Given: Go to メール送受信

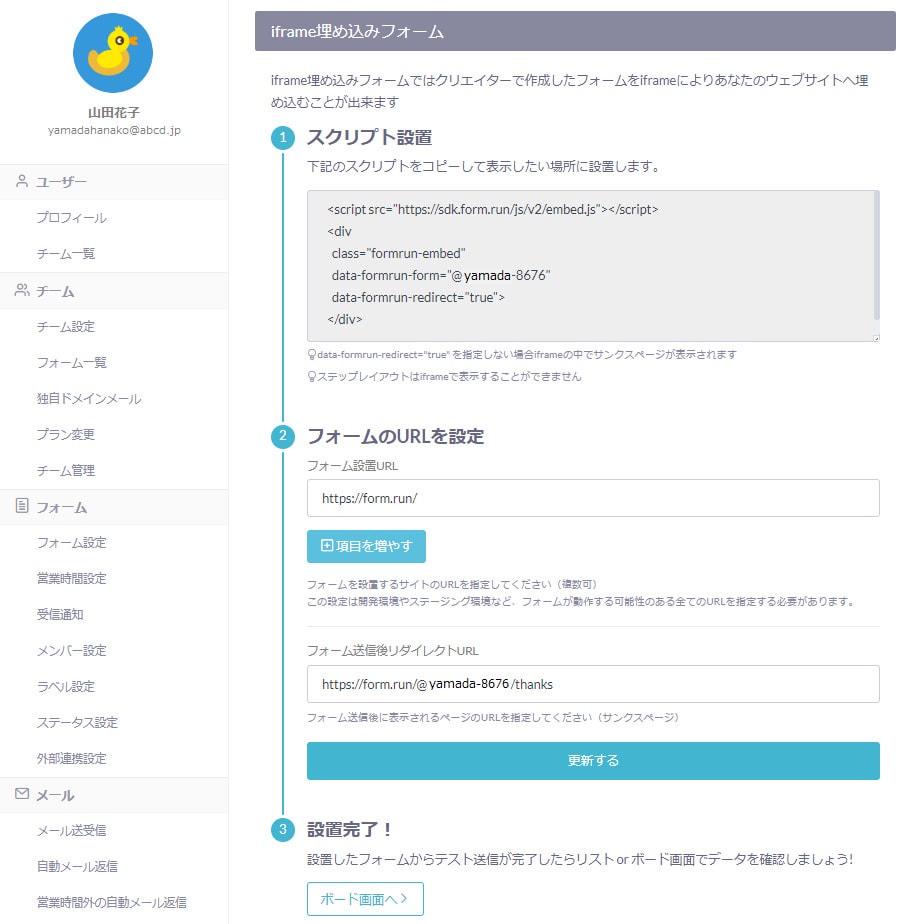Looking at the screenshot, I should (x=71, y=830).
